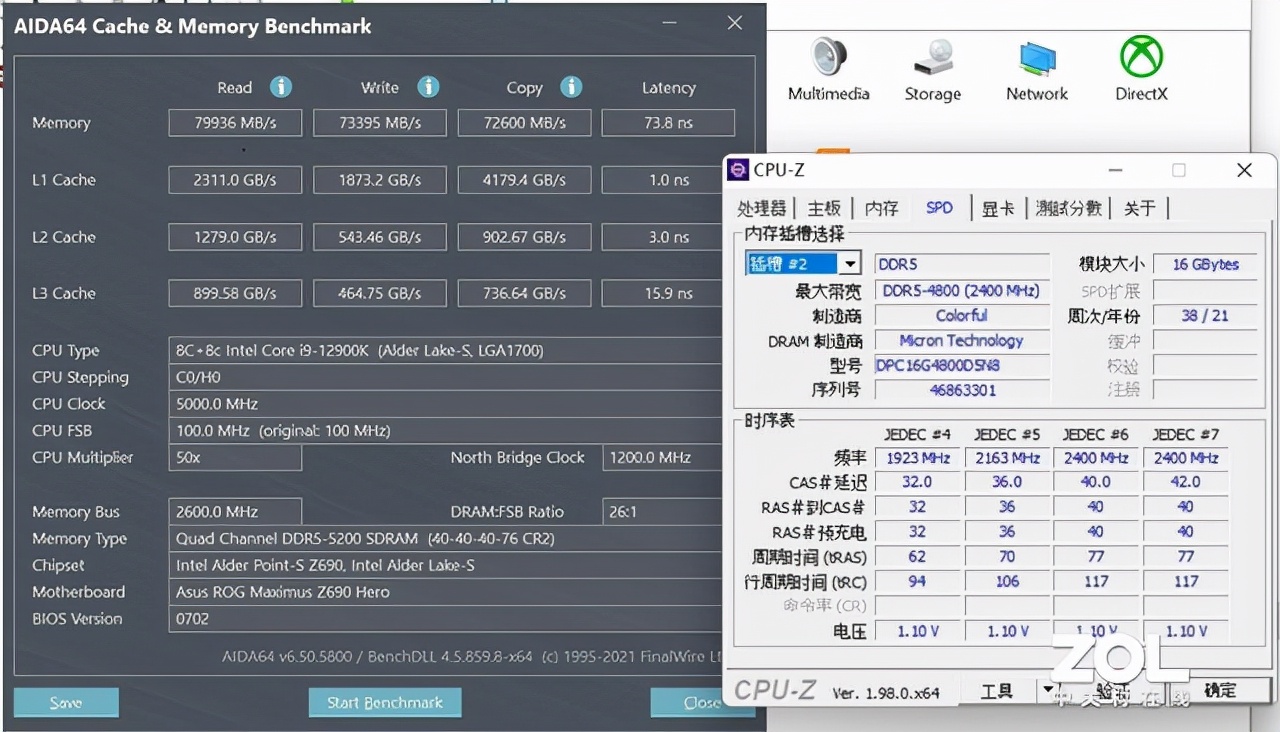The height and width of the screenshot is (732, 1280).
Task: Click the info icon next to Read
Action: coord(280,87)
